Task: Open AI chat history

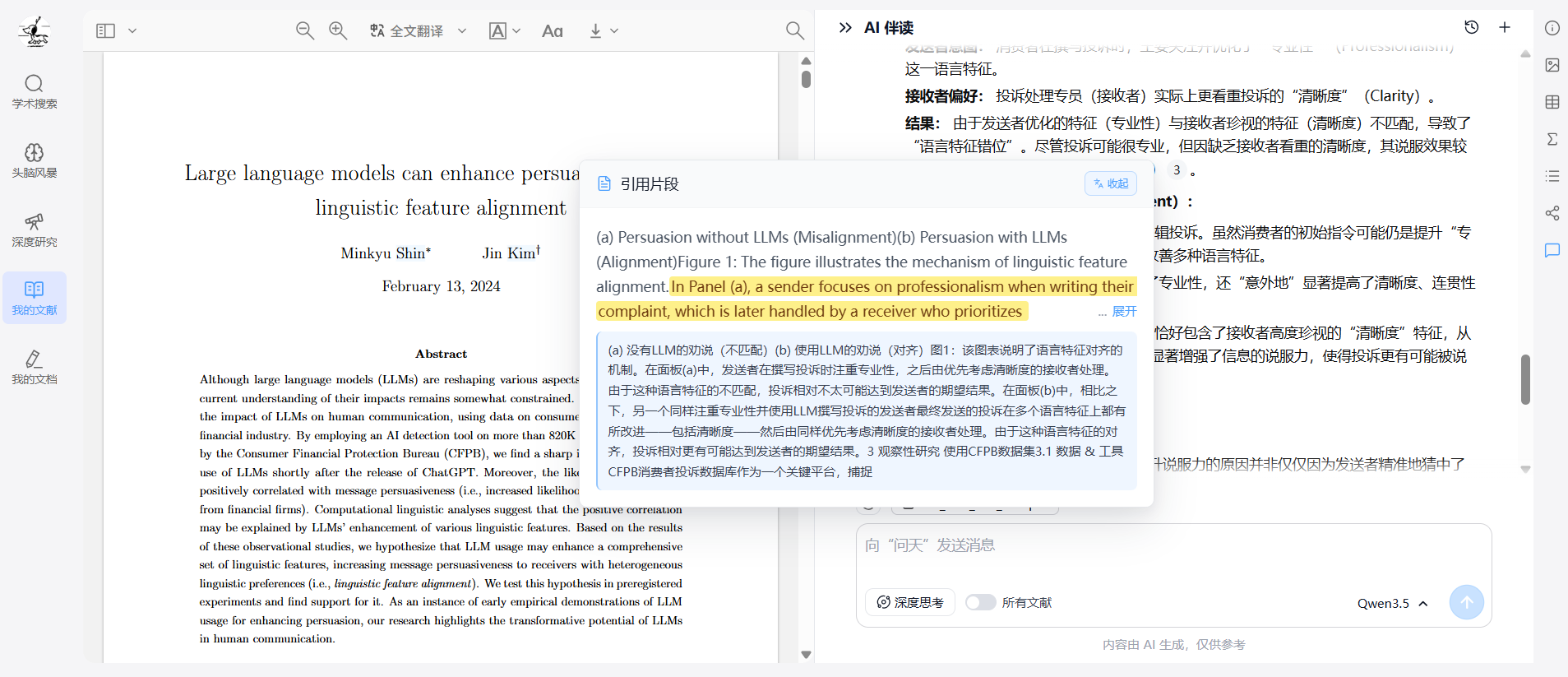Action: [1472, 27]
